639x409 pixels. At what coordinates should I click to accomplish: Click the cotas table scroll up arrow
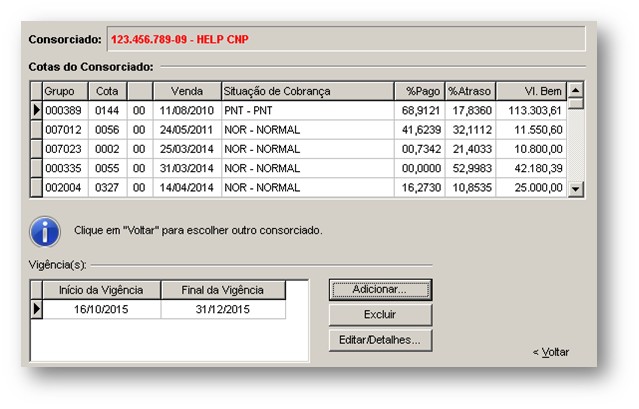point(575,90)
